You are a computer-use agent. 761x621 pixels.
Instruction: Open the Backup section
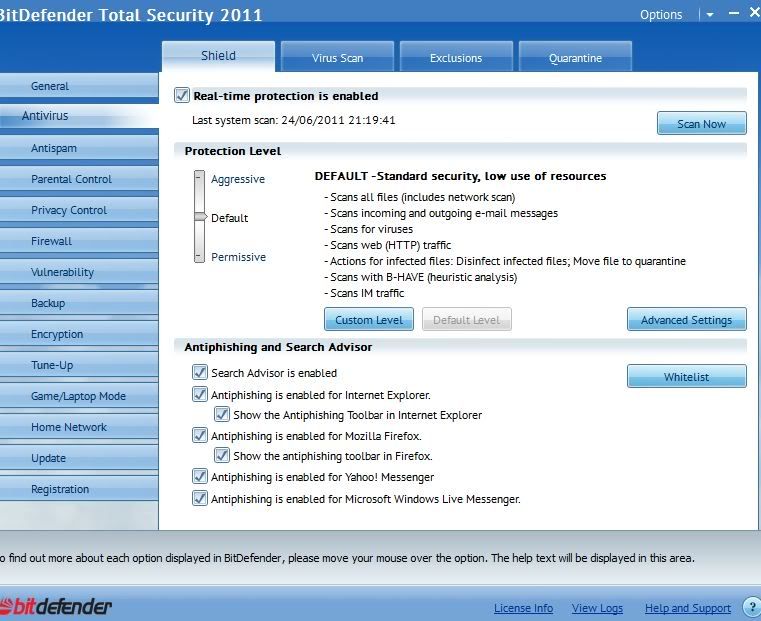(x=79, y=303)
